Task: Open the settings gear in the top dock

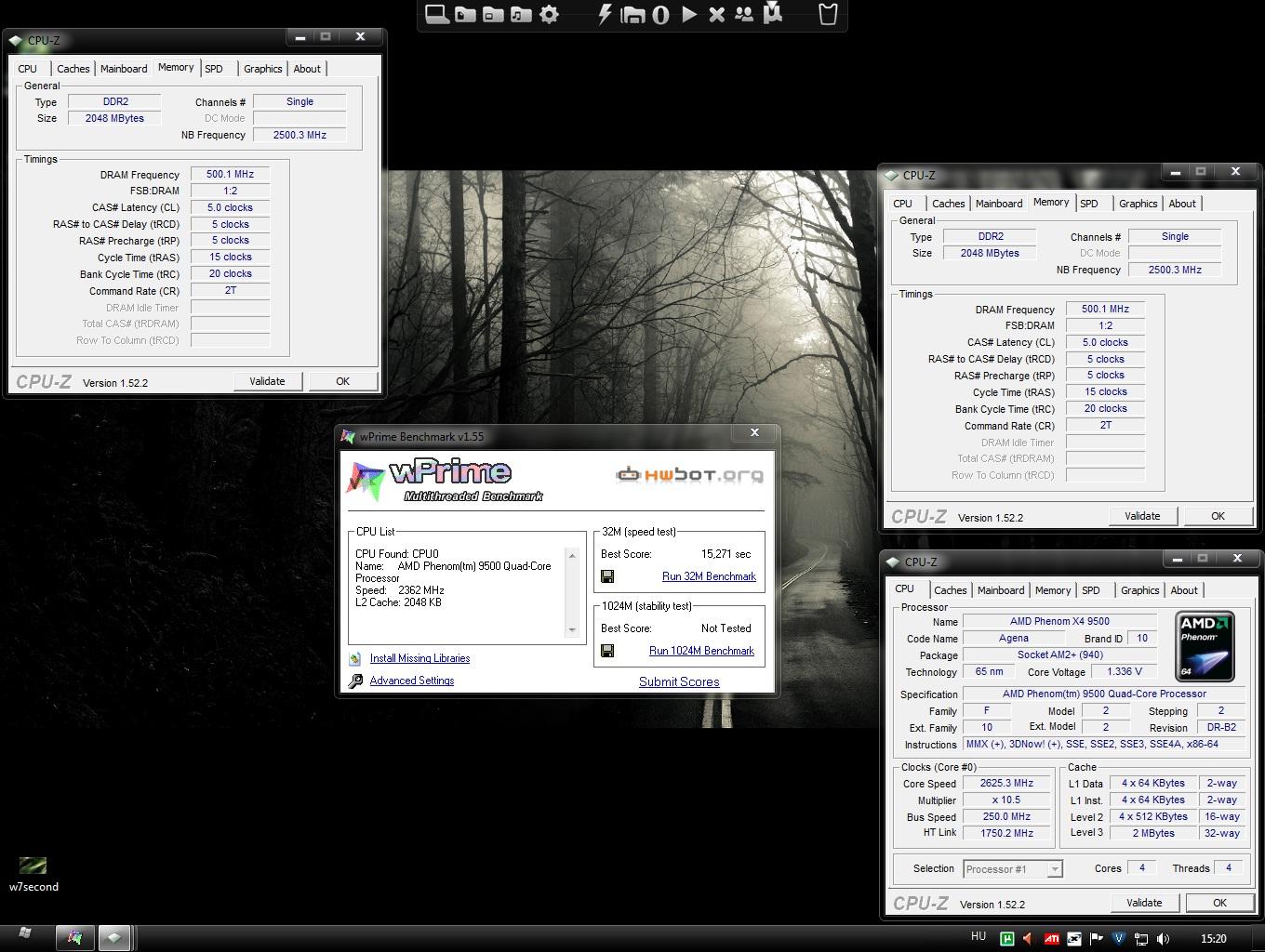Action: (550, 14)
